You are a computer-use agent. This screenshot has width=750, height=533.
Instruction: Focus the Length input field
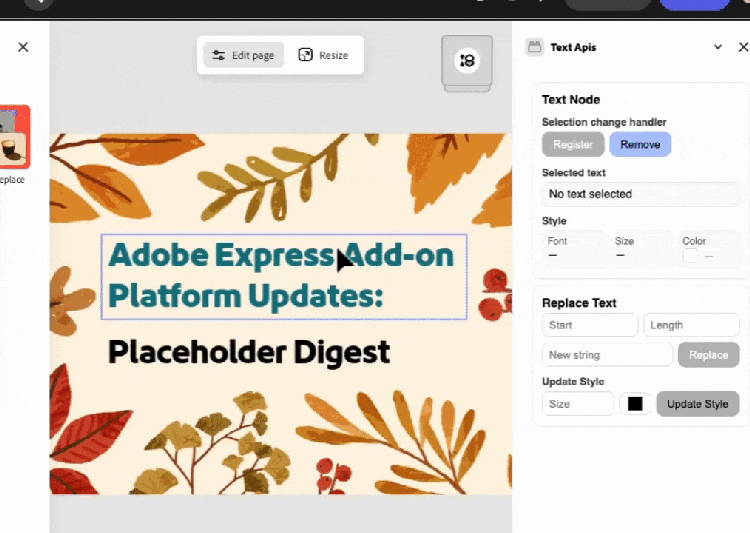point(691,325)
